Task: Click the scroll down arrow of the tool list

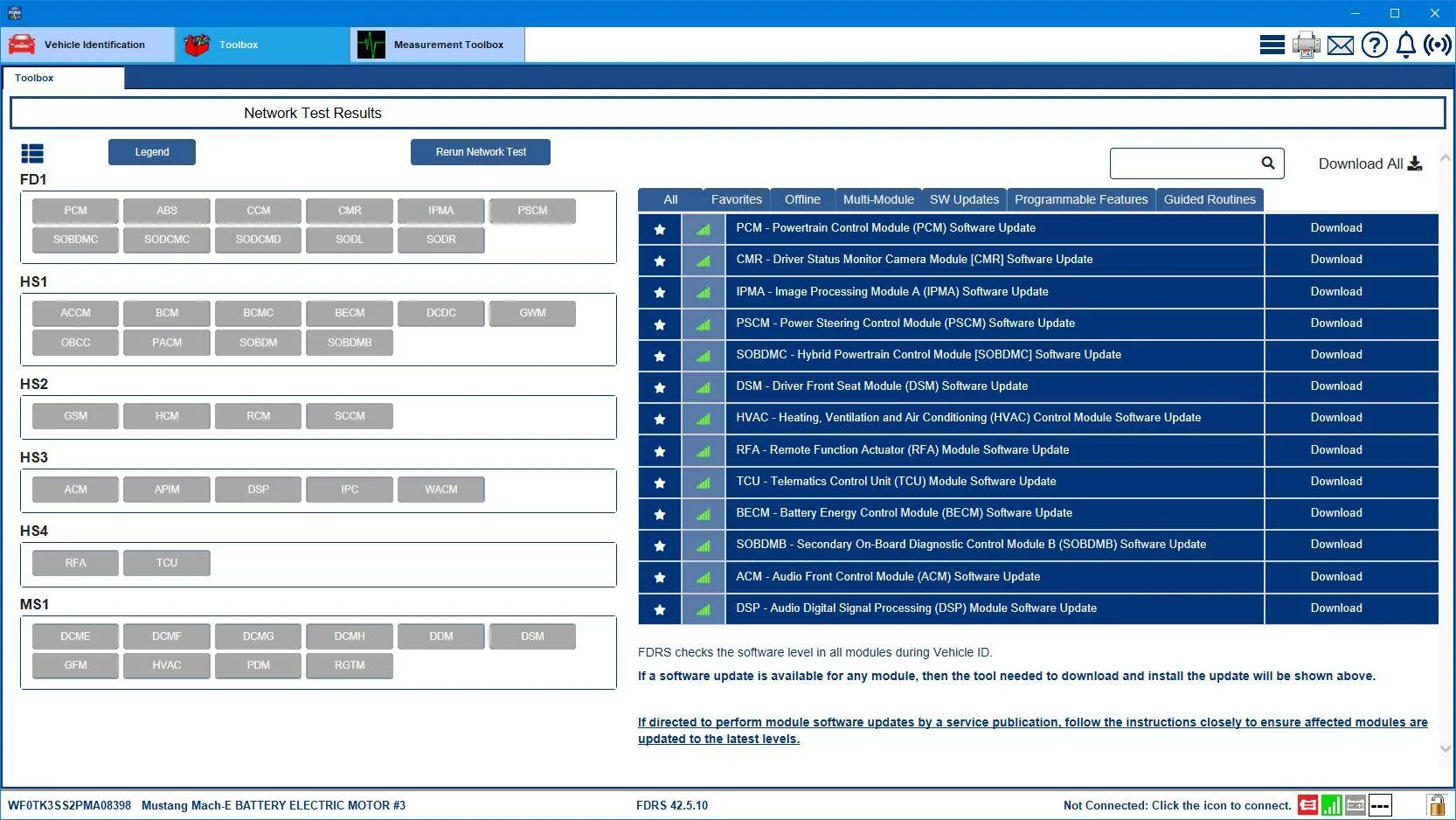Action: (1446, 748)
